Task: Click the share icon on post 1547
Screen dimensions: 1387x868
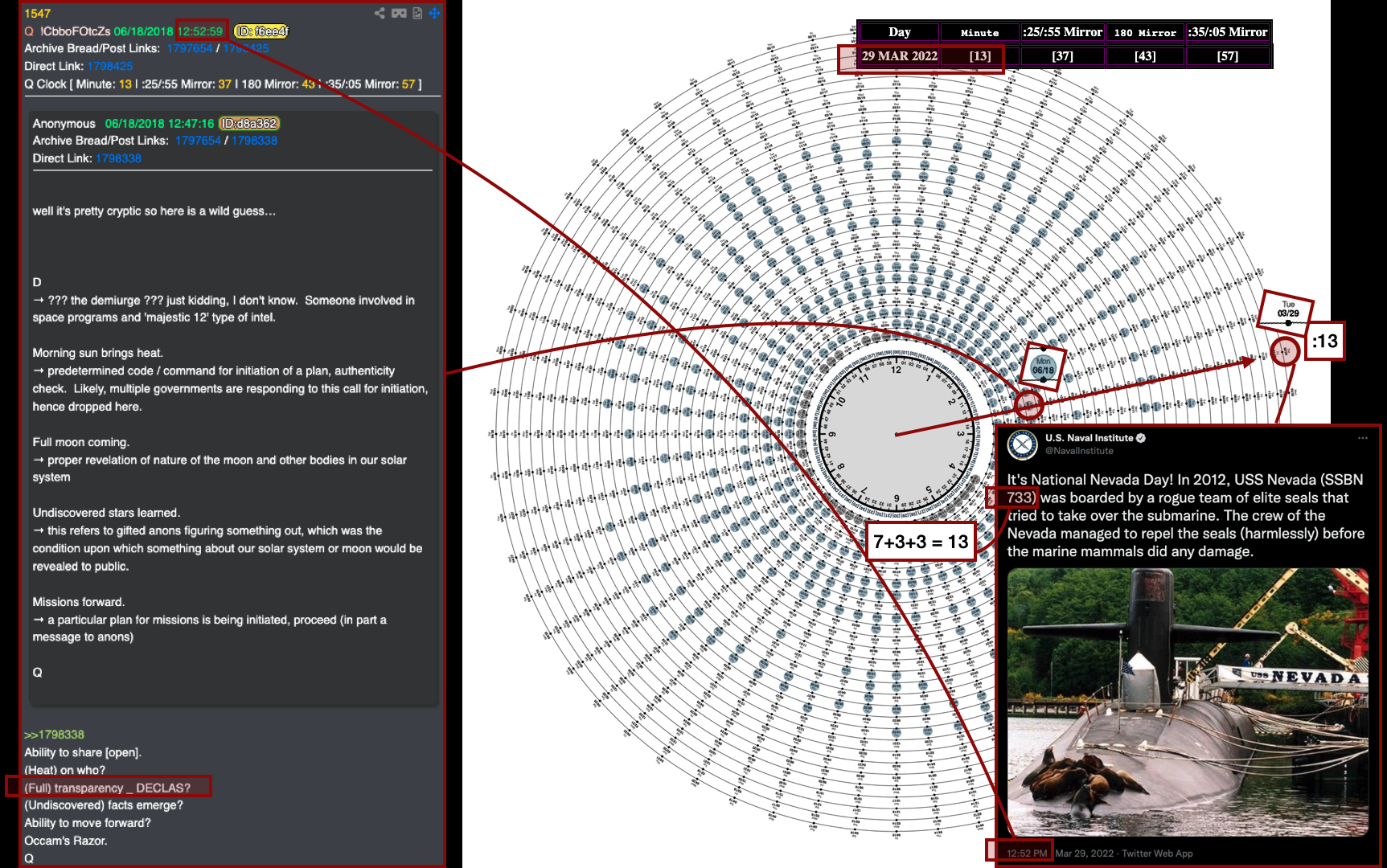Action: [x=380, y=13]
